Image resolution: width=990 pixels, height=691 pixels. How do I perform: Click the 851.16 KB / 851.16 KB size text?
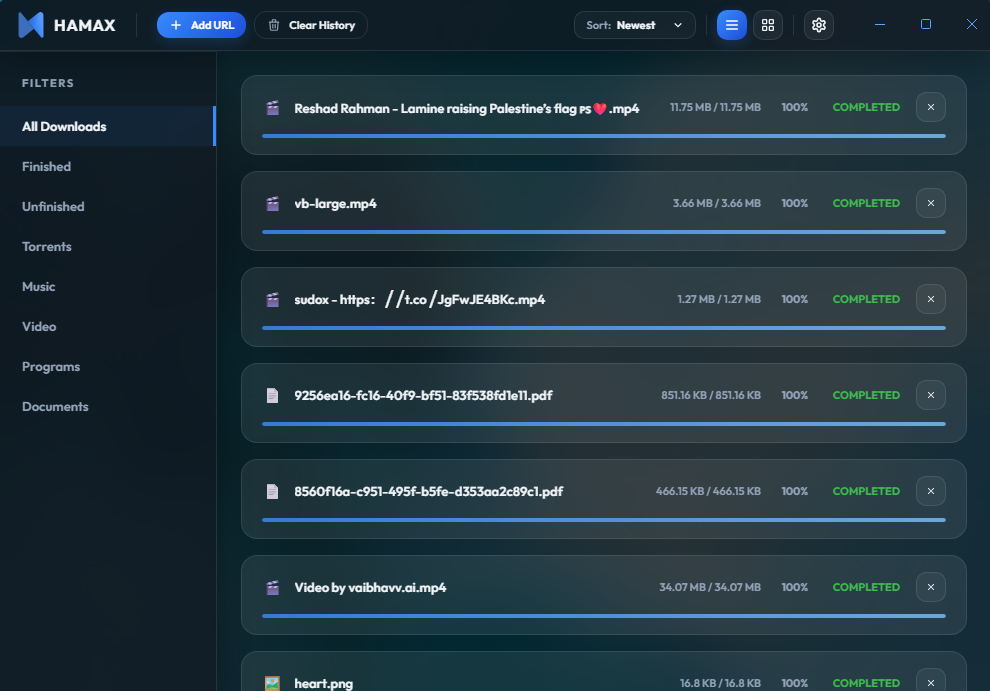pos(711,395)
